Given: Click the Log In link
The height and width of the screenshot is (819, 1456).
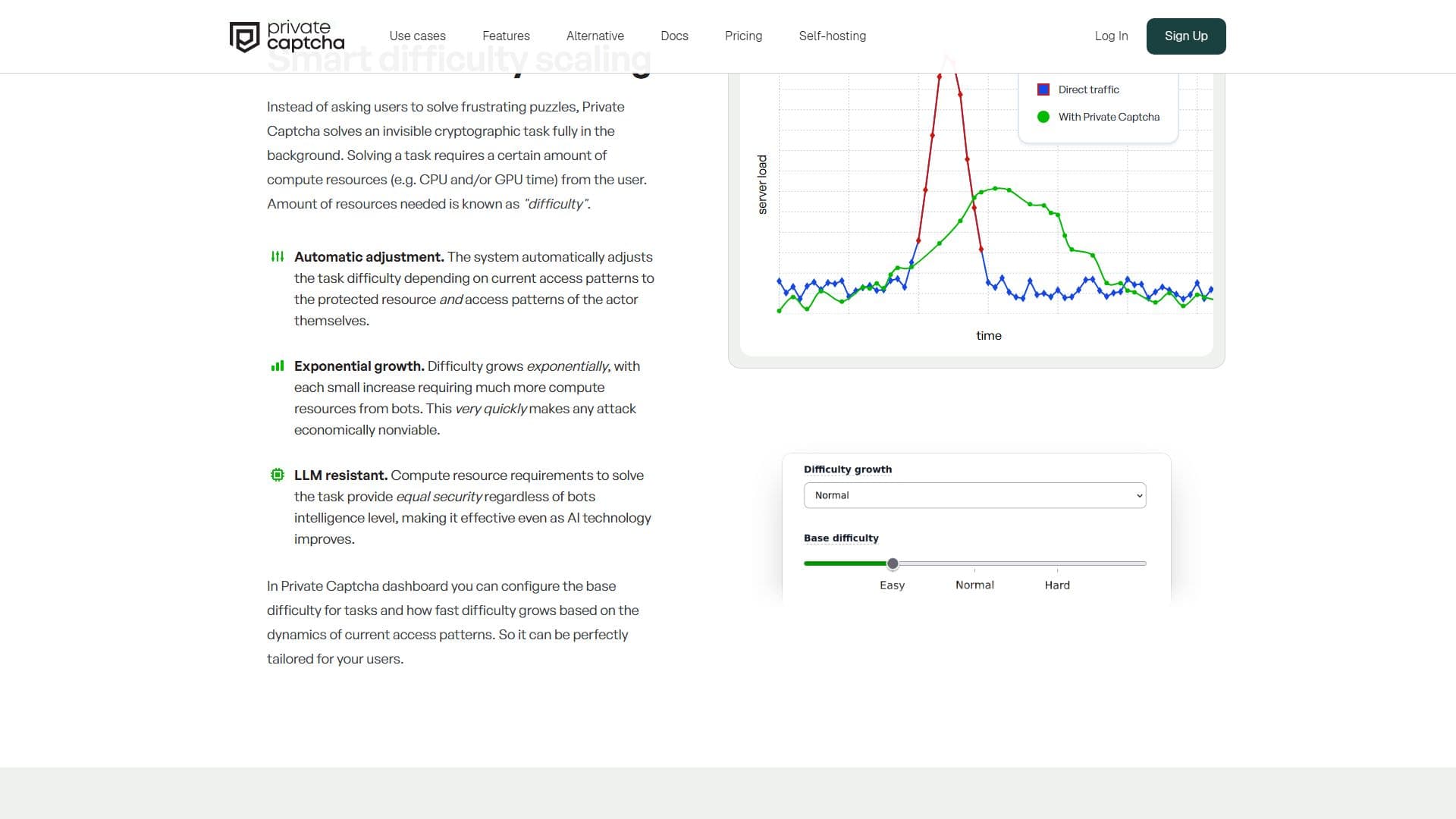Looking at the screenshot, I should coord(1111,36).
